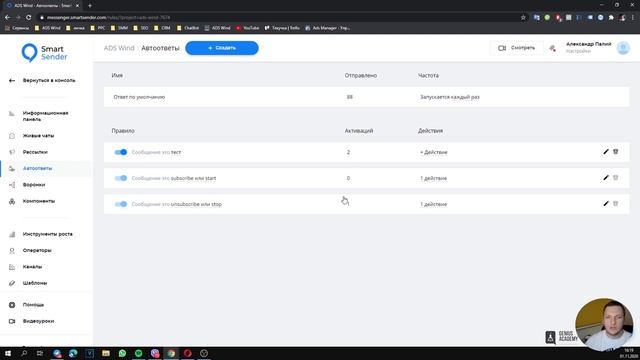Open WhatsApp from the taskbar
Screen dimensions: 640x360
(x=122, y=353)
